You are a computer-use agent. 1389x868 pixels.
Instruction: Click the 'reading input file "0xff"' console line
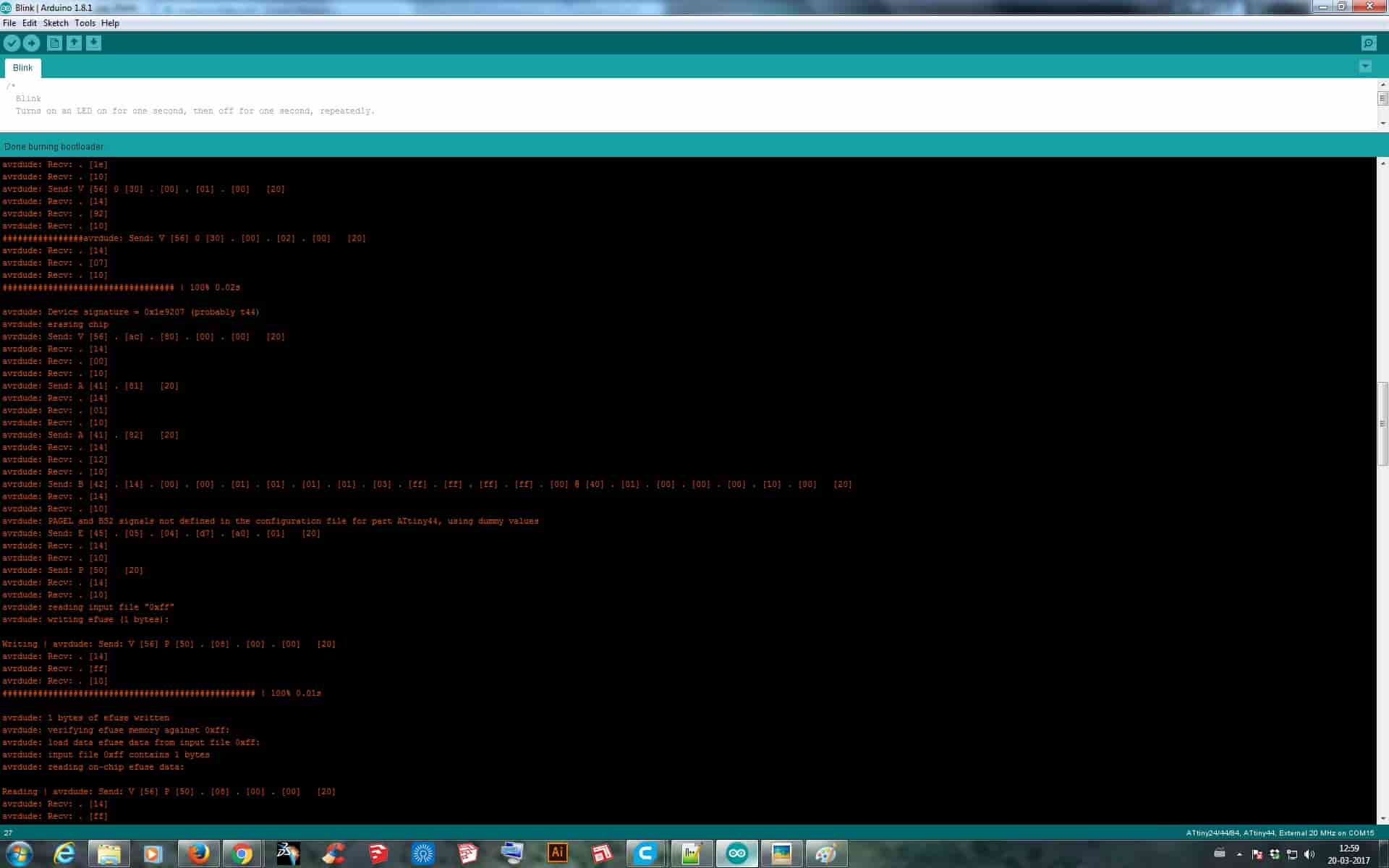click(x=88, y=608)
